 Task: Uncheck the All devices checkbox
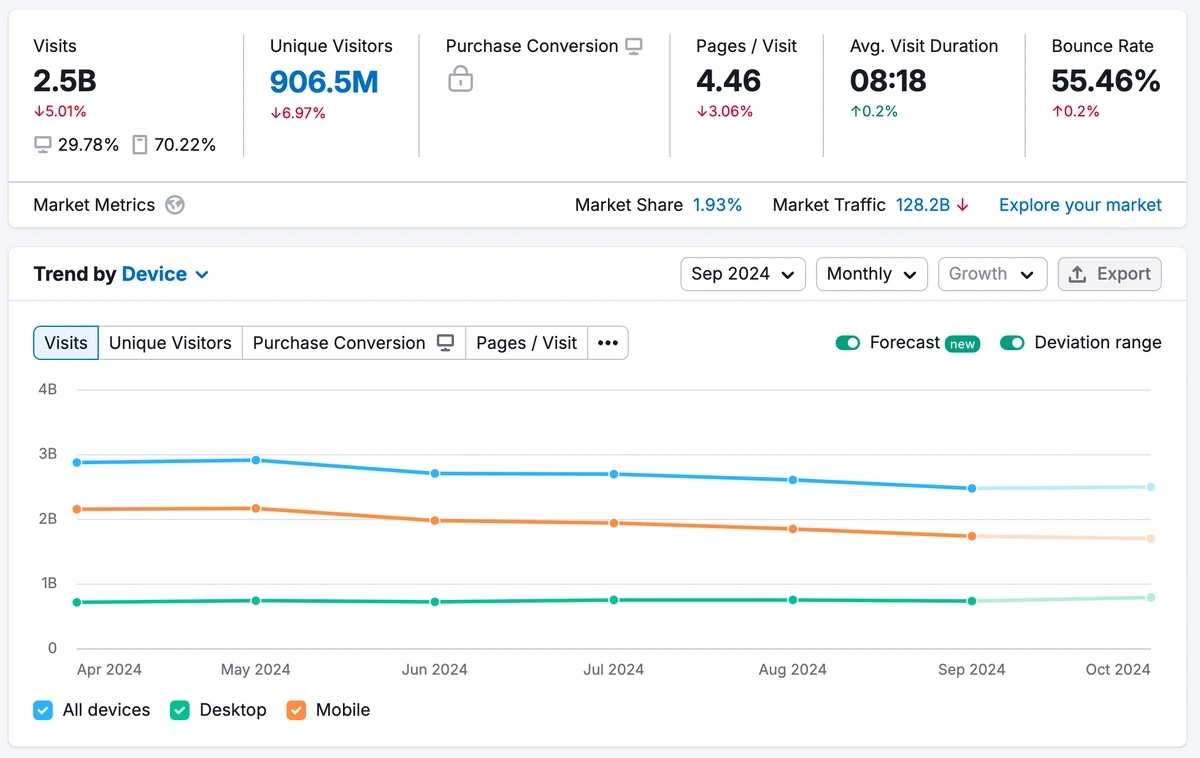[43, 710]
